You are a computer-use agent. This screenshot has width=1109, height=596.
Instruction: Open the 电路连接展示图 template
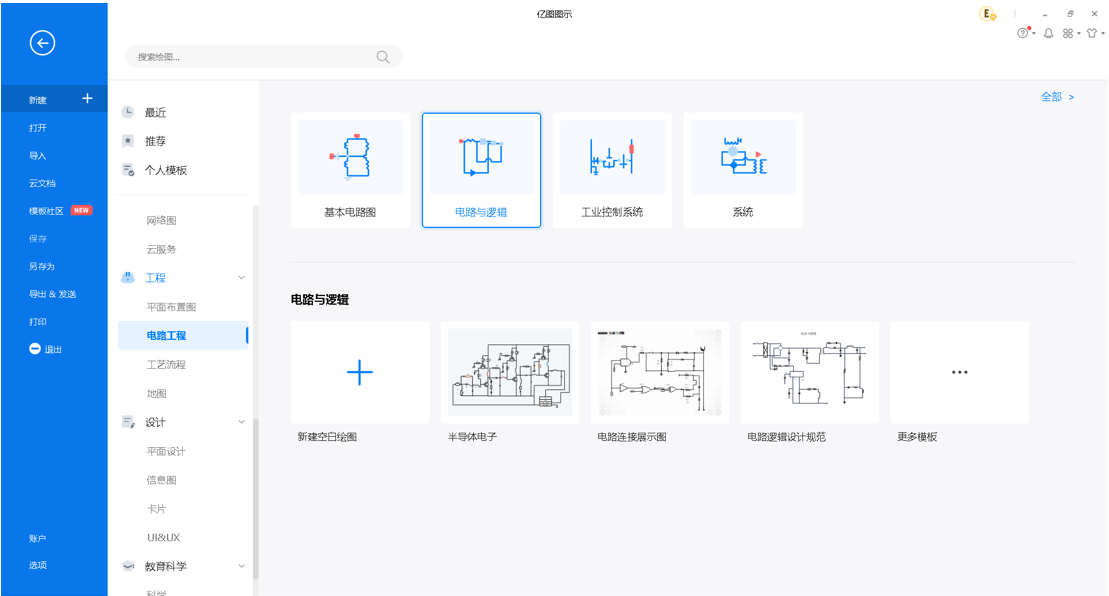(x=659, y=373)
